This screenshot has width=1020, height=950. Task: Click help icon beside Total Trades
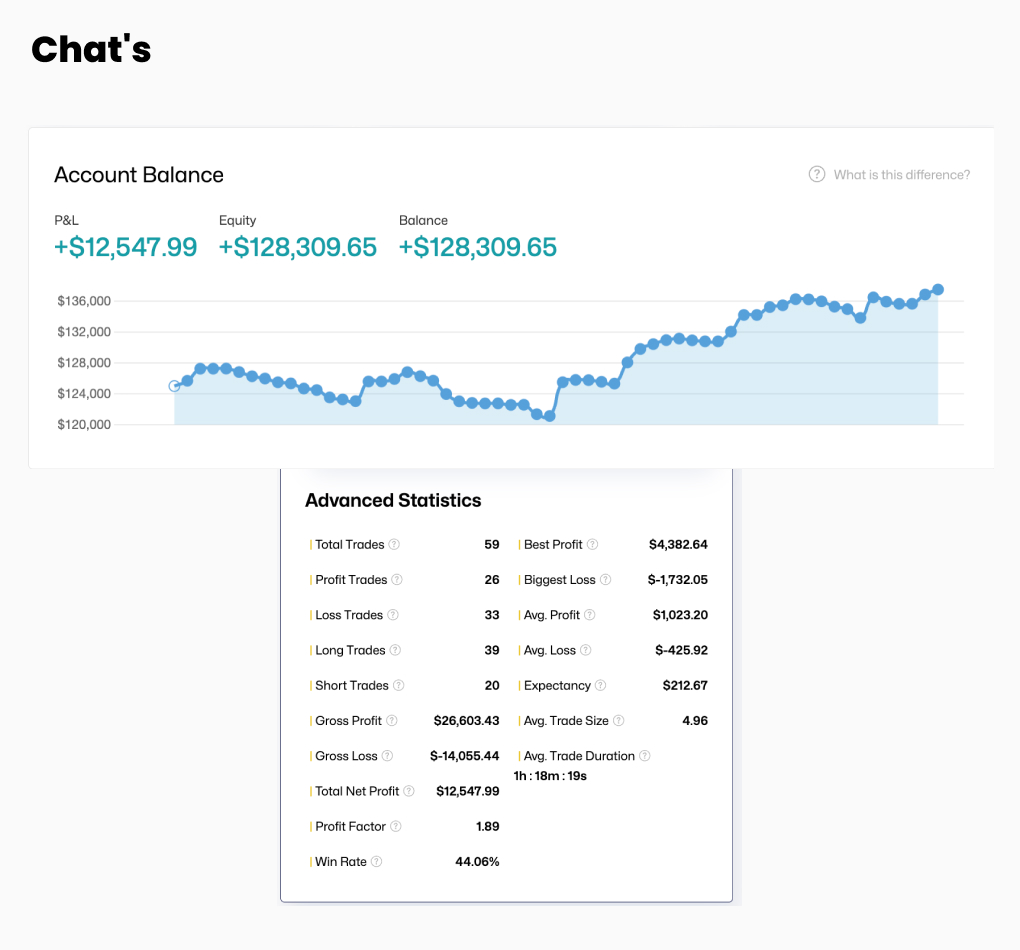click(x=394, y=545)
